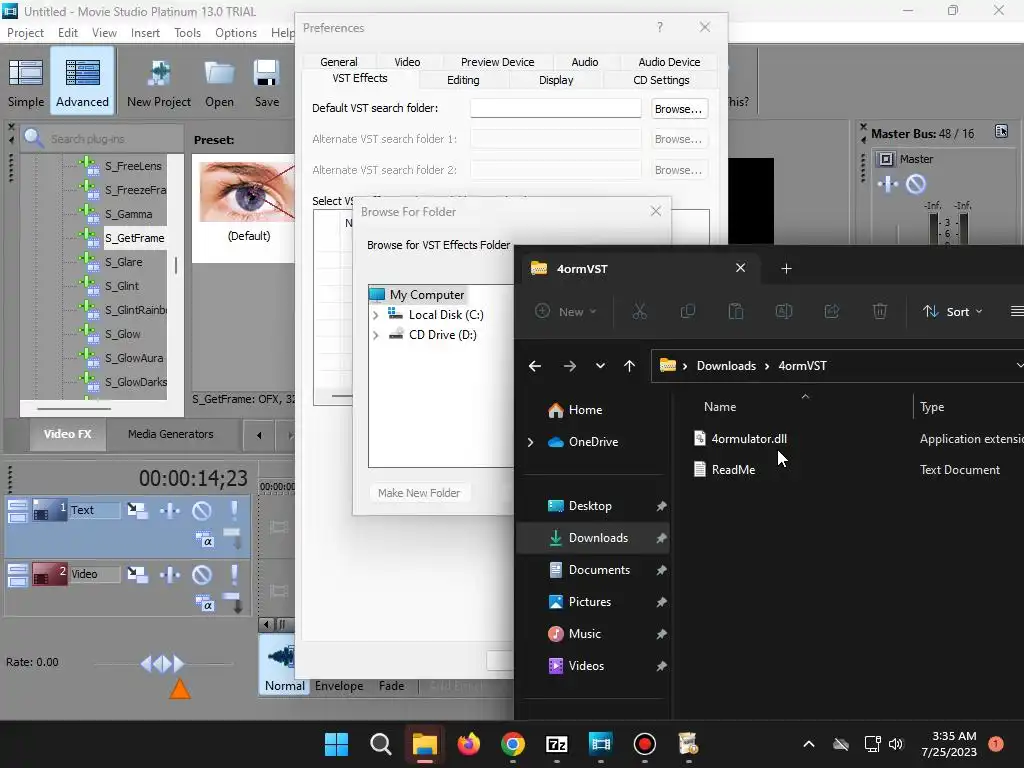Switch to the Editing preferences tab

[x=463, y=80]
